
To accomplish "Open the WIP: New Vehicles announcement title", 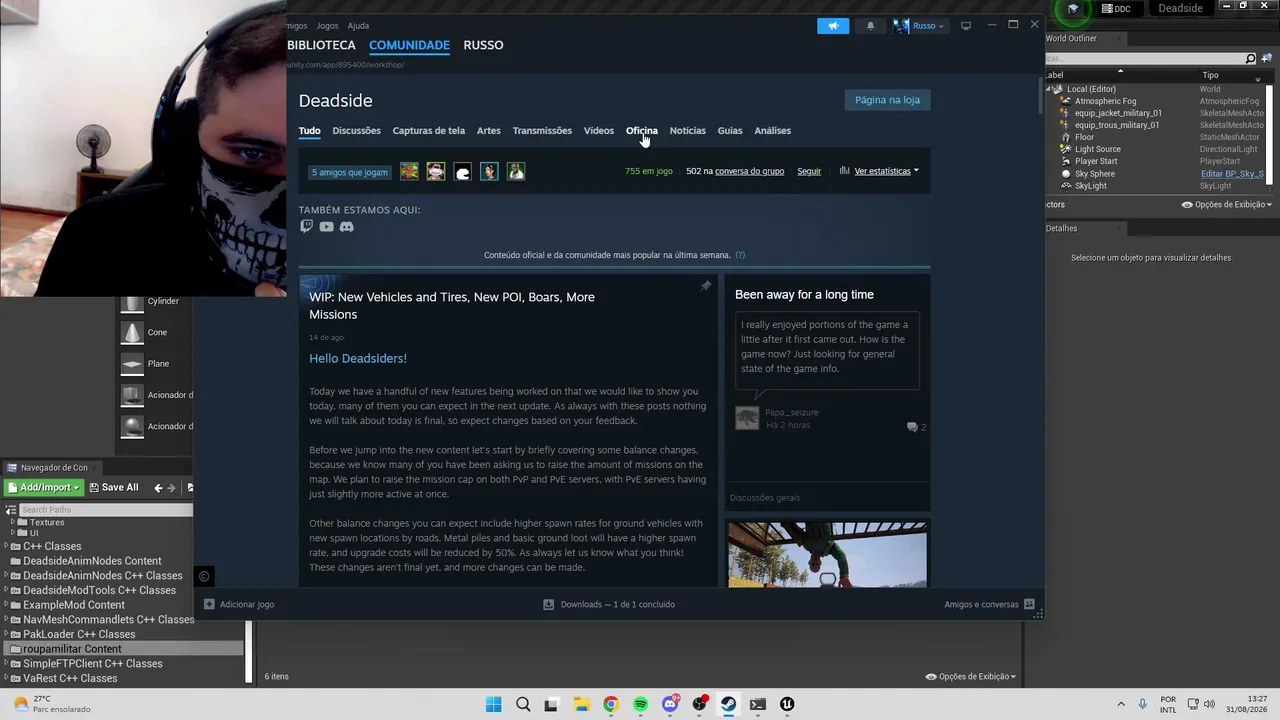I will click(x=452, y=305).
